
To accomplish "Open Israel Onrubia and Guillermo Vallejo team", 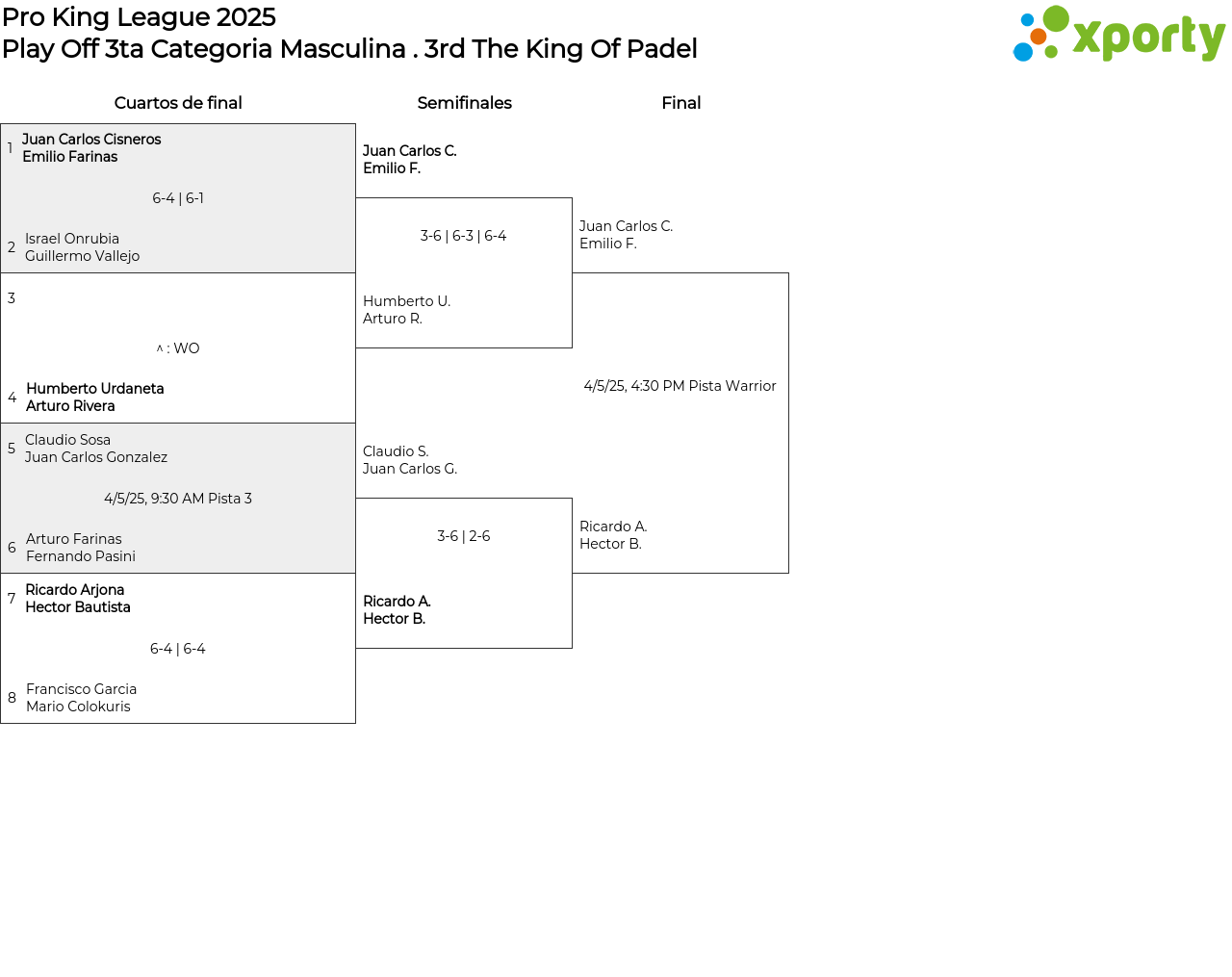I will (x=83, y=247).
